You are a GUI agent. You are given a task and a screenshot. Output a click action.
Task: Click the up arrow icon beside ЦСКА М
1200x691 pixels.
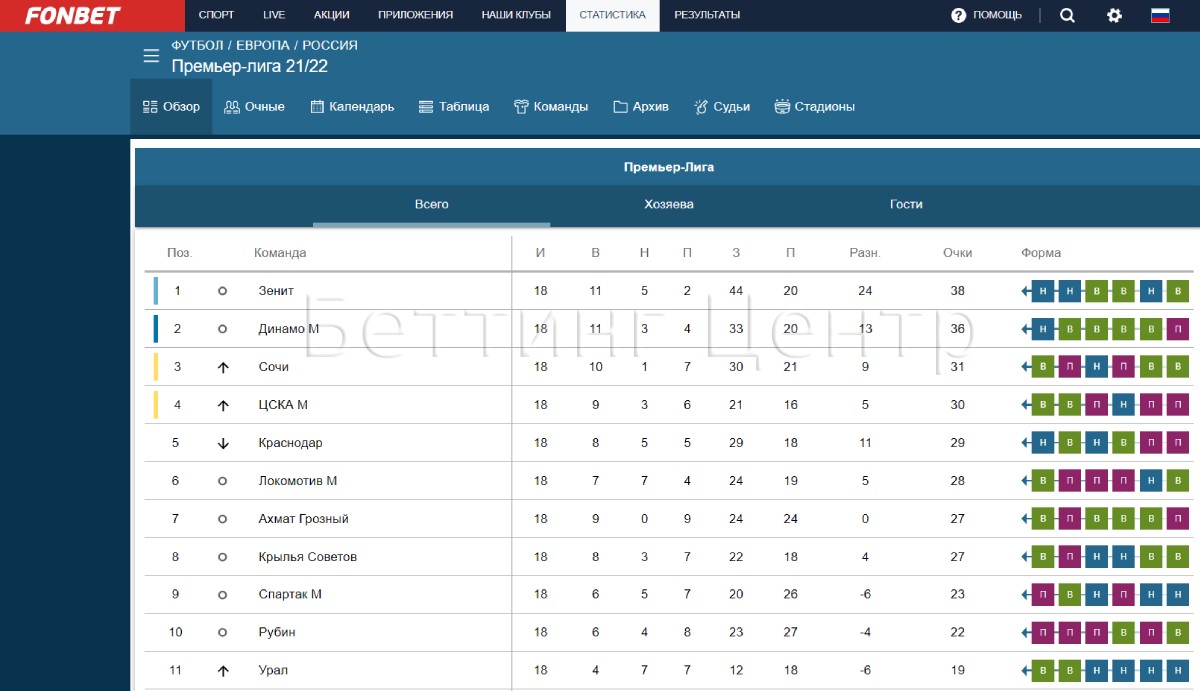223,405
